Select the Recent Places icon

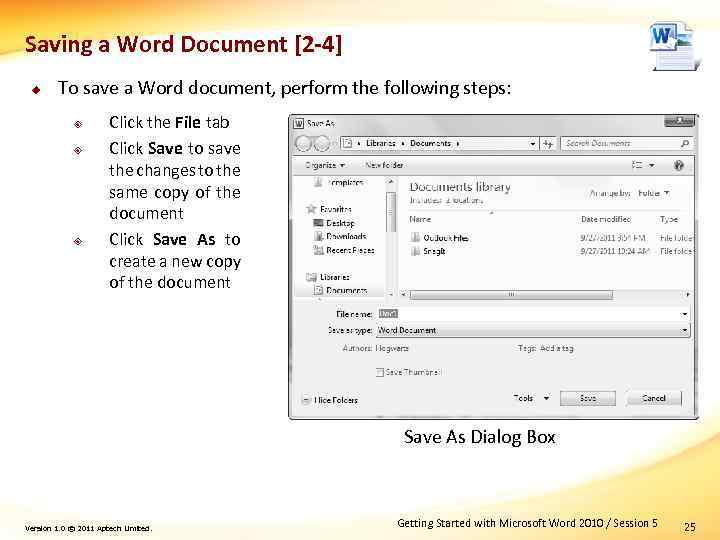click(318, 250)
